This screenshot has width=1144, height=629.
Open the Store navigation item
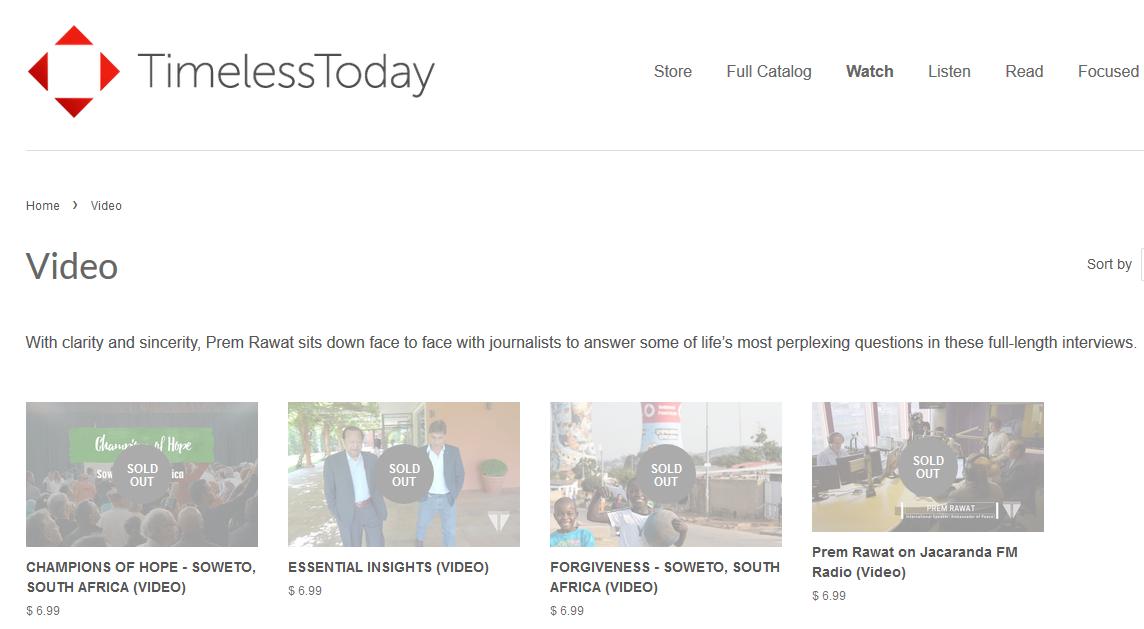(x=672, y=71)
